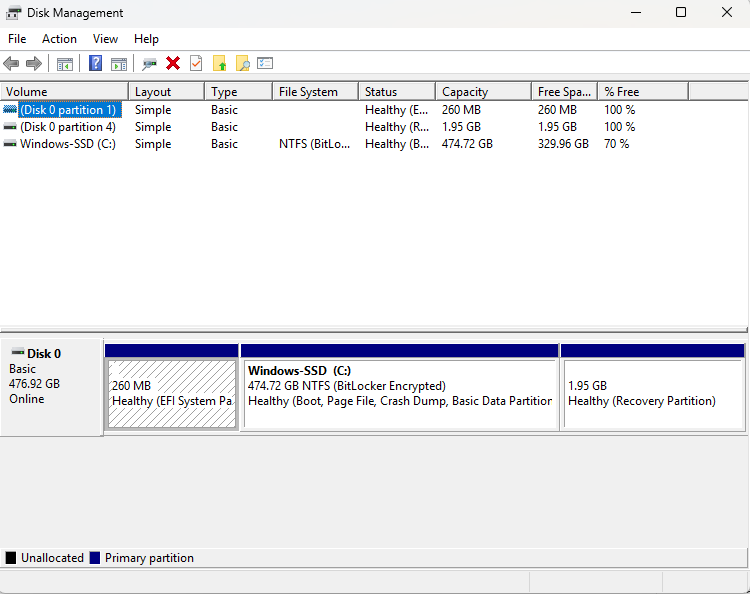Click the 329.96 GB free space cell
Viewport: 750px width, 594px height.
pyautogui.click(x=563, y=144)
